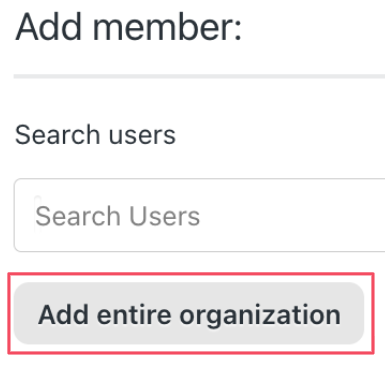The image size is (385, 367).
Task: Click the word Add in the heading
Action: click(49, 27)
